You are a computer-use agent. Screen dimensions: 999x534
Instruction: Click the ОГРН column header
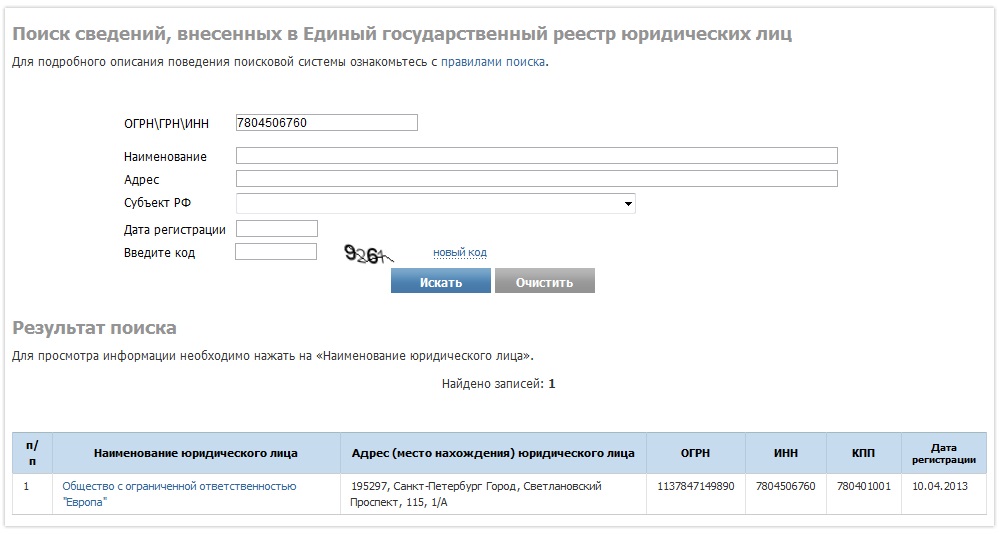pos(695,453)
